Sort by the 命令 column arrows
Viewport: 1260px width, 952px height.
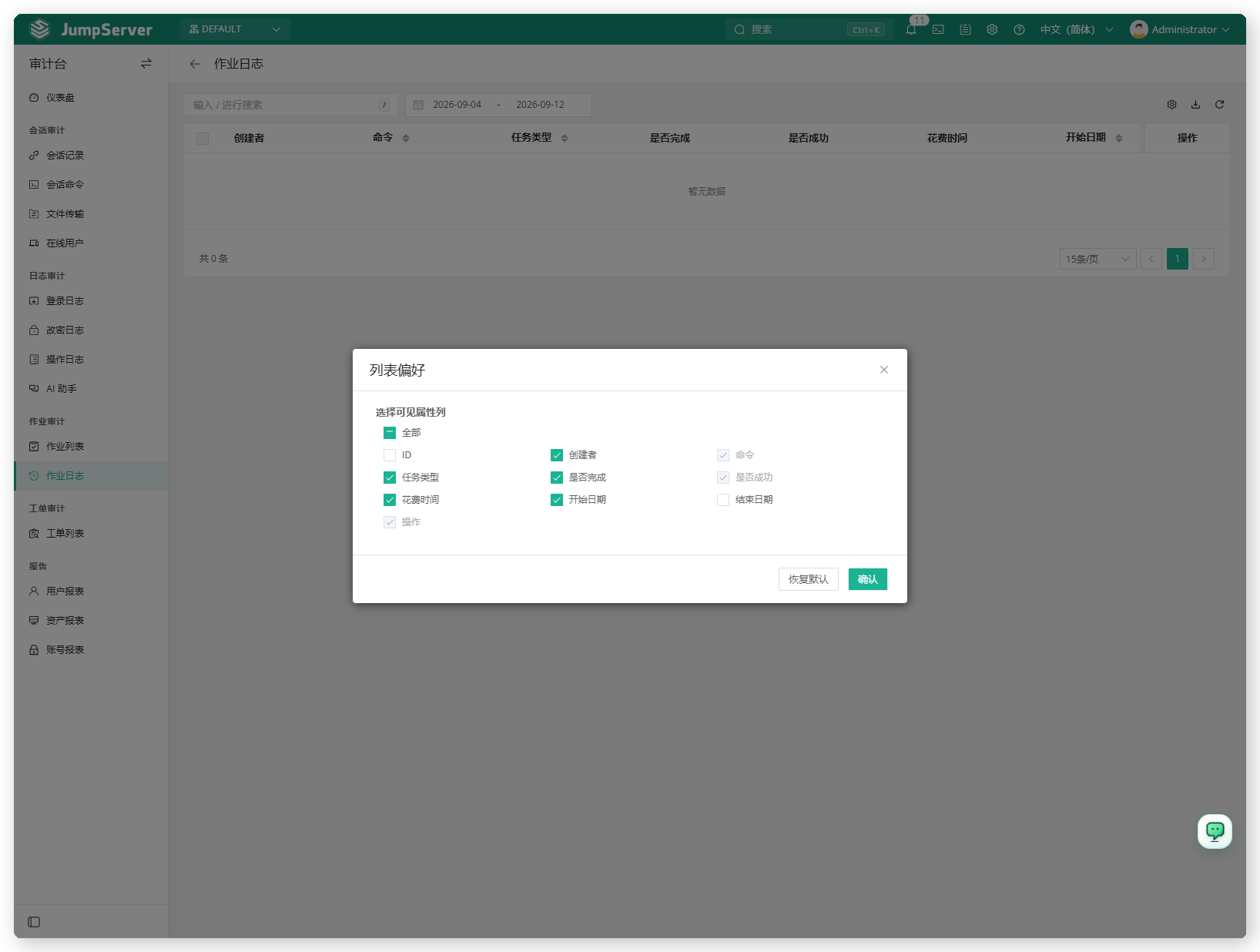click(406, 138)
